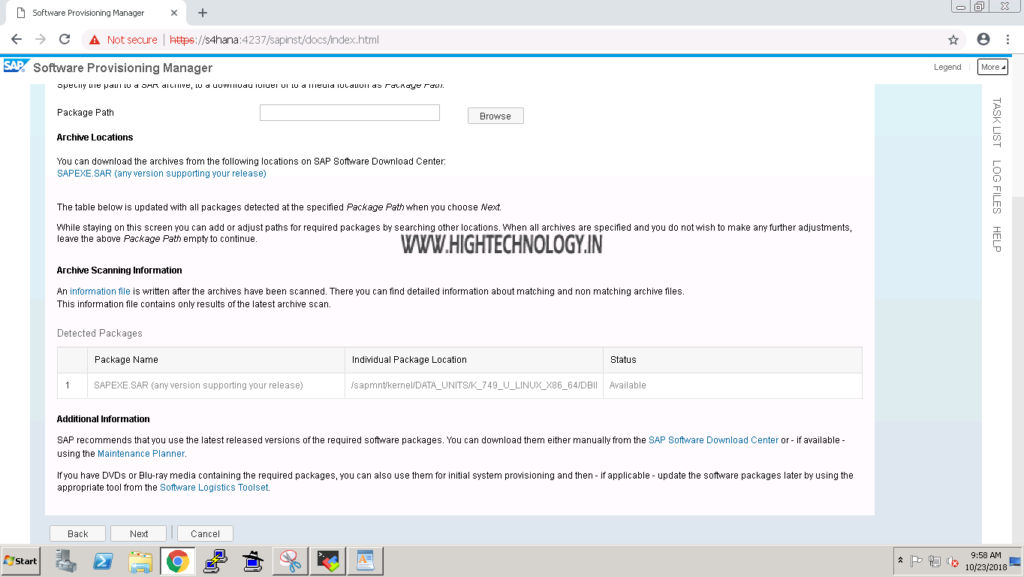Click the Chrome taskbar icon
1024x577 pixels.
[178, 561]
